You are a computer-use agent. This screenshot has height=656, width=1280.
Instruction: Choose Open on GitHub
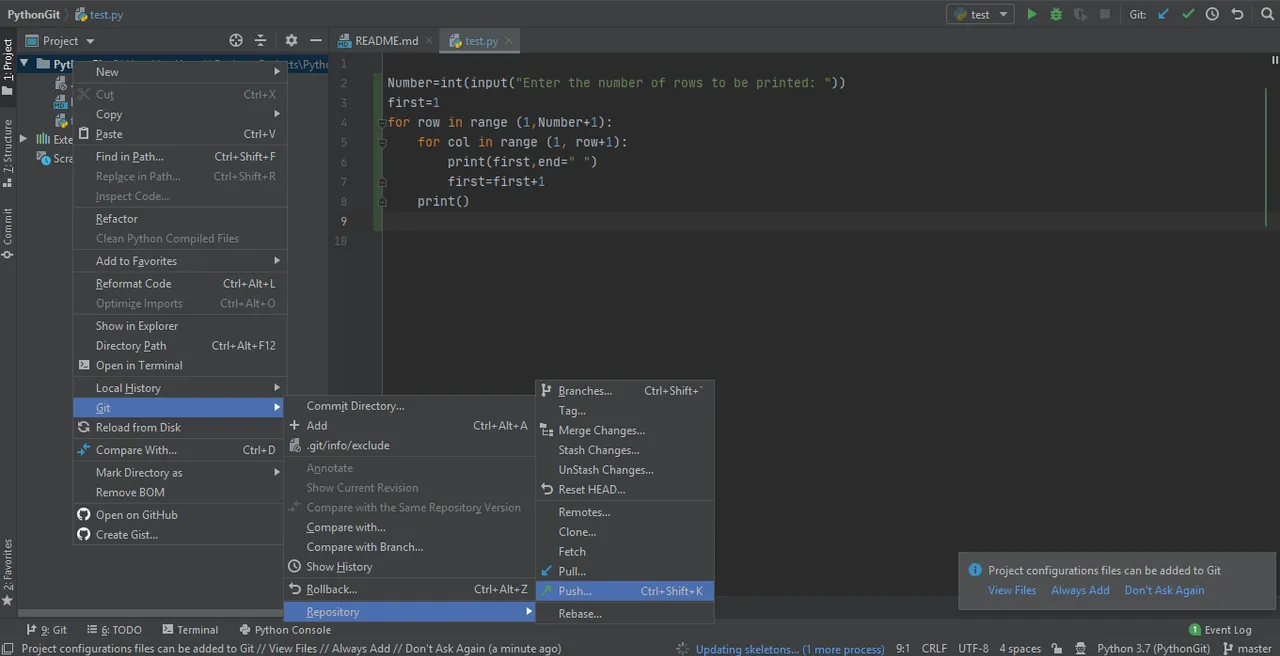(180, 515)
